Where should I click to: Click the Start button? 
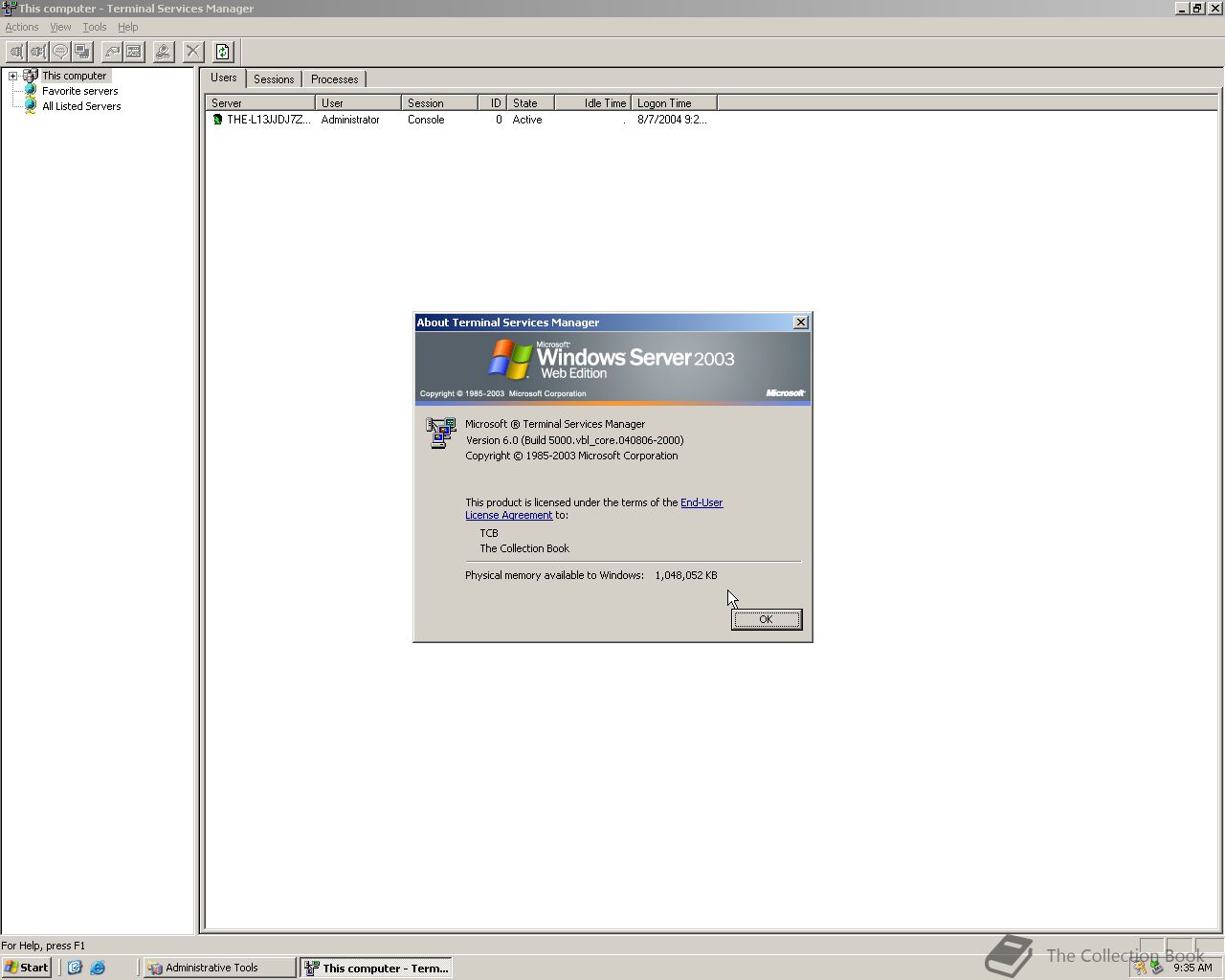click(27, 968)
